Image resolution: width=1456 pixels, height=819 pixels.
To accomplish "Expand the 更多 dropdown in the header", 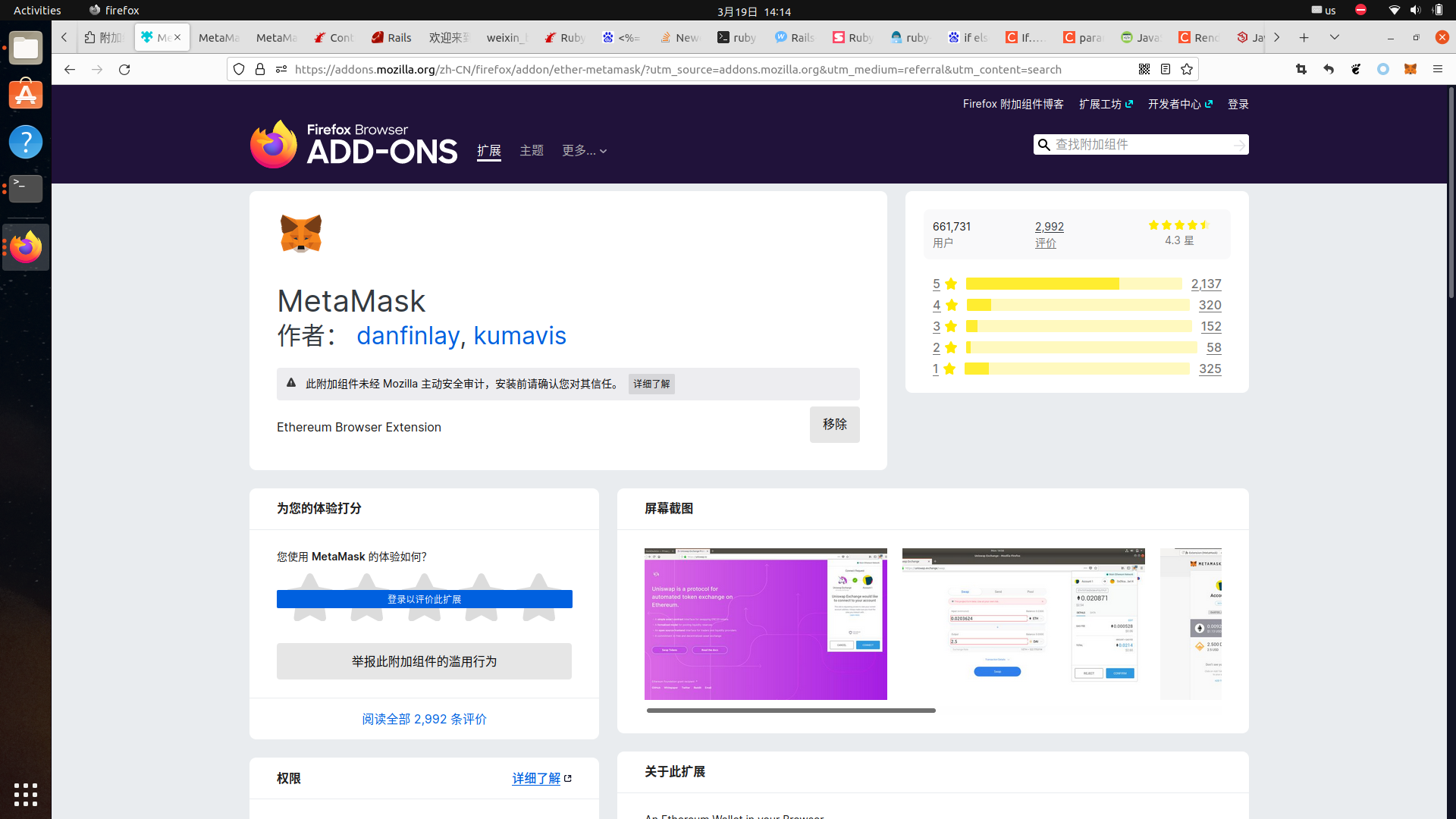I will [x=584, y=151].
